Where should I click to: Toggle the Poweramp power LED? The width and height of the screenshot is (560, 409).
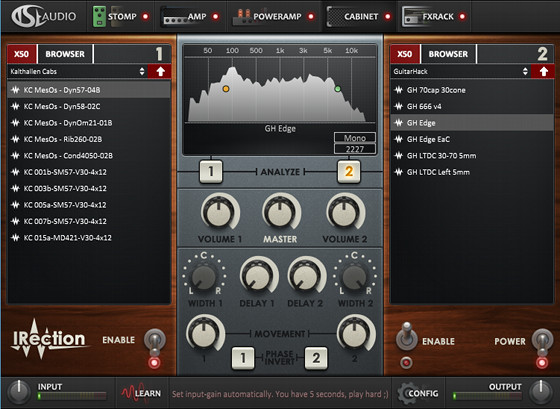coord(311,16)
